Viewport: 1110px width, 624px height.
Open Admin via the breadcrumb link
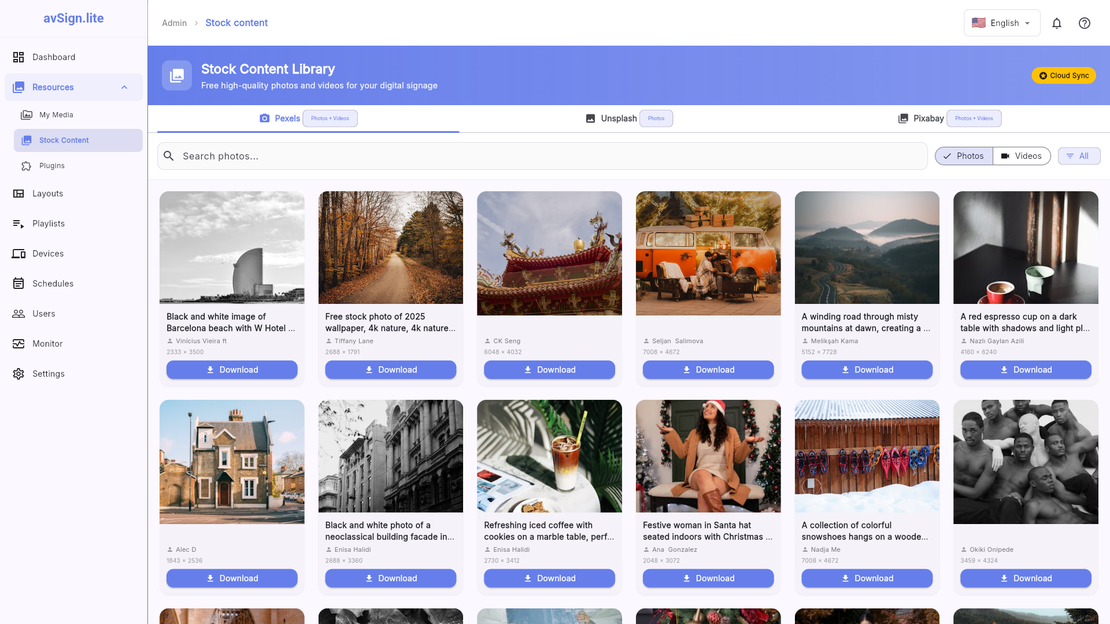tap(174, 22)
